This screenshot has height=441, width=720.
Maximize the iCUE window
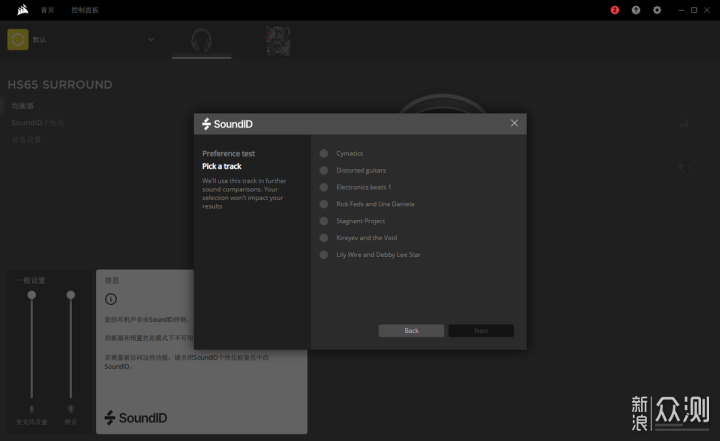(694, 10)
